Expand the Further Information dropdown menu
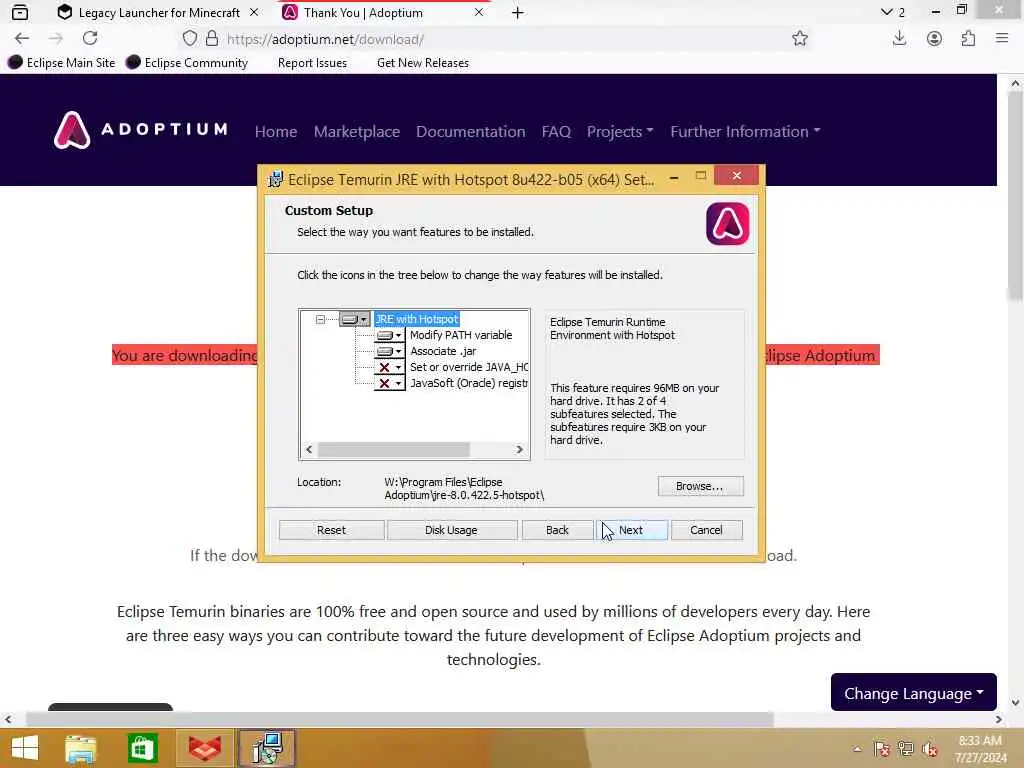 745,131
